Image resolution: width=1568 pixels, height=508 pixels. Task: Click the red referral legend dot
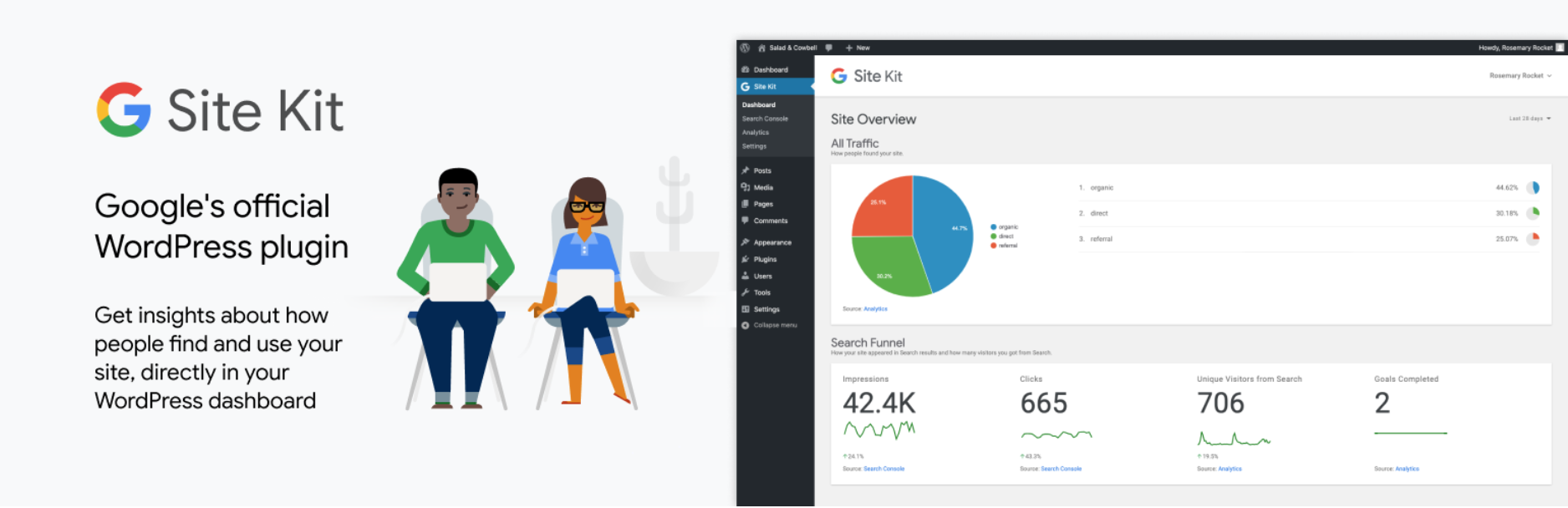click(993, 246)
